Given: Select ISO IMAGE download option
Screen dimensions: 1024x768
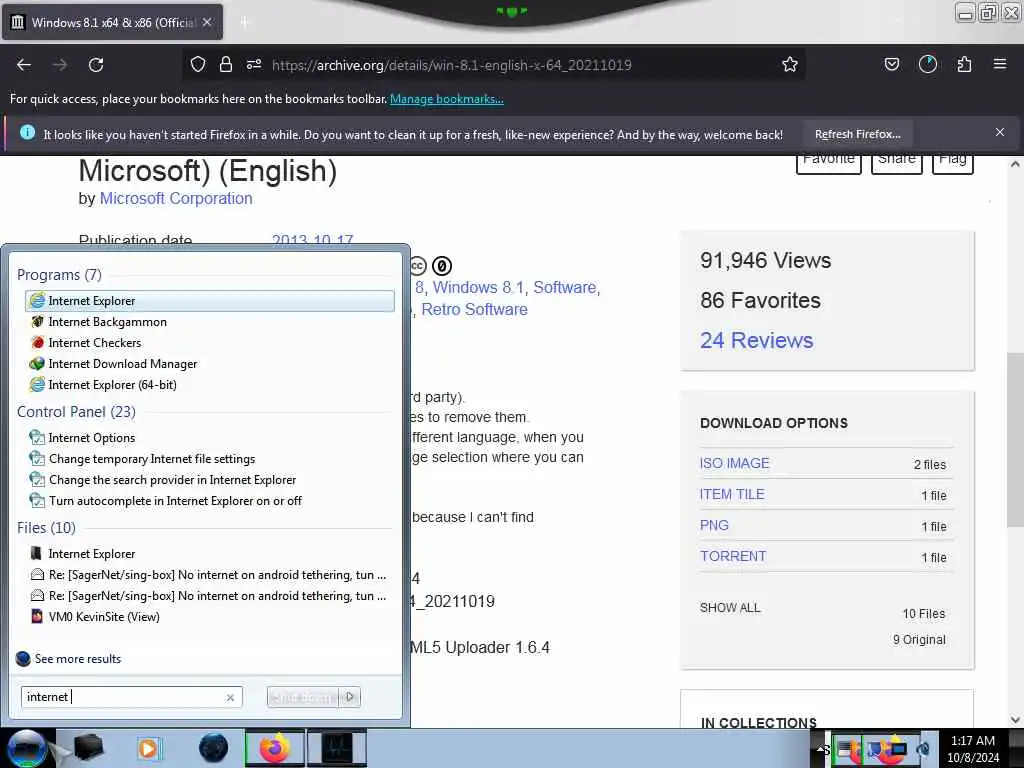Looking at the screenshot, I should (735, 463).
